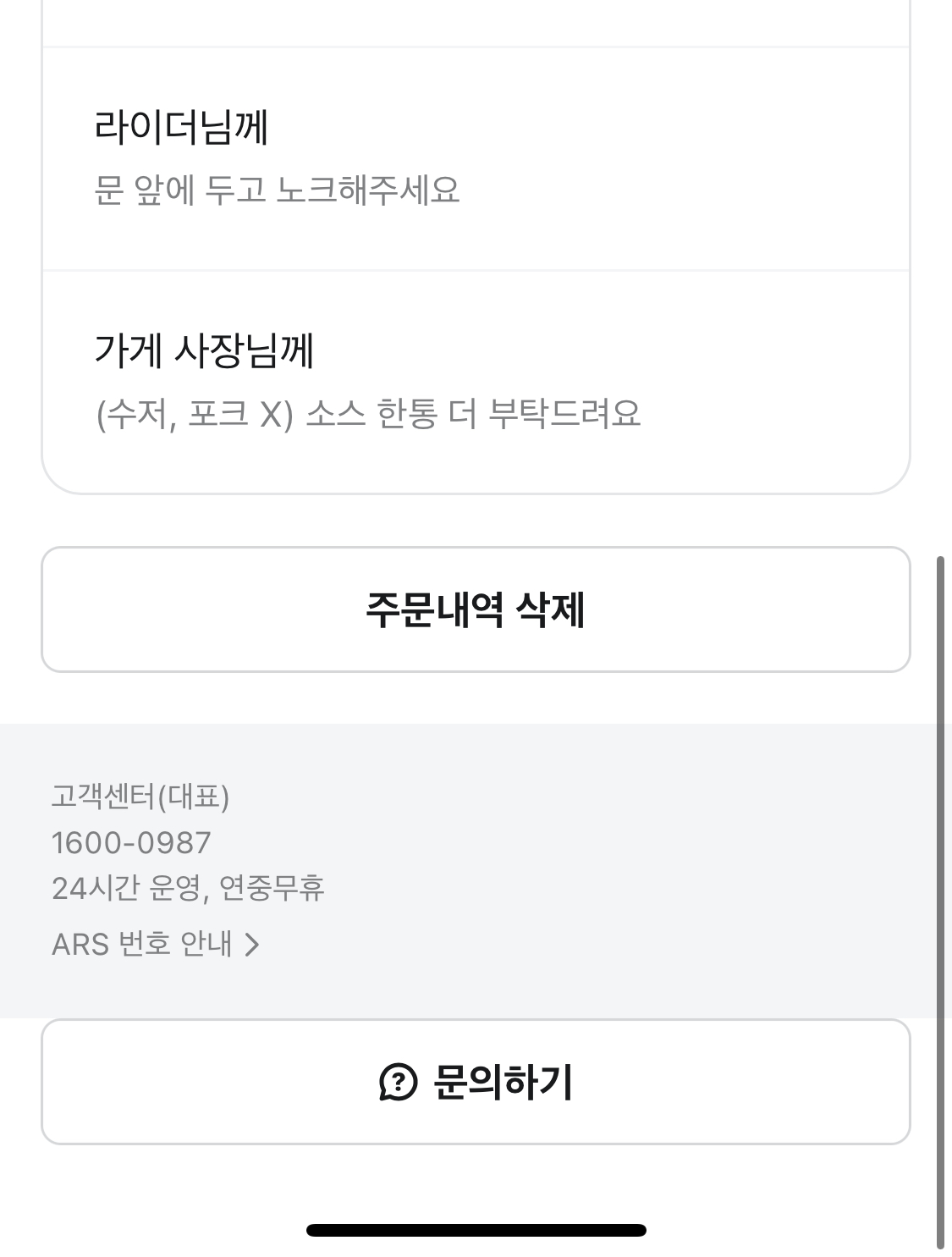The image size is (952, 1257).
Task: Select the 라이더님께 heading
Action: click(x=181, y=128)
